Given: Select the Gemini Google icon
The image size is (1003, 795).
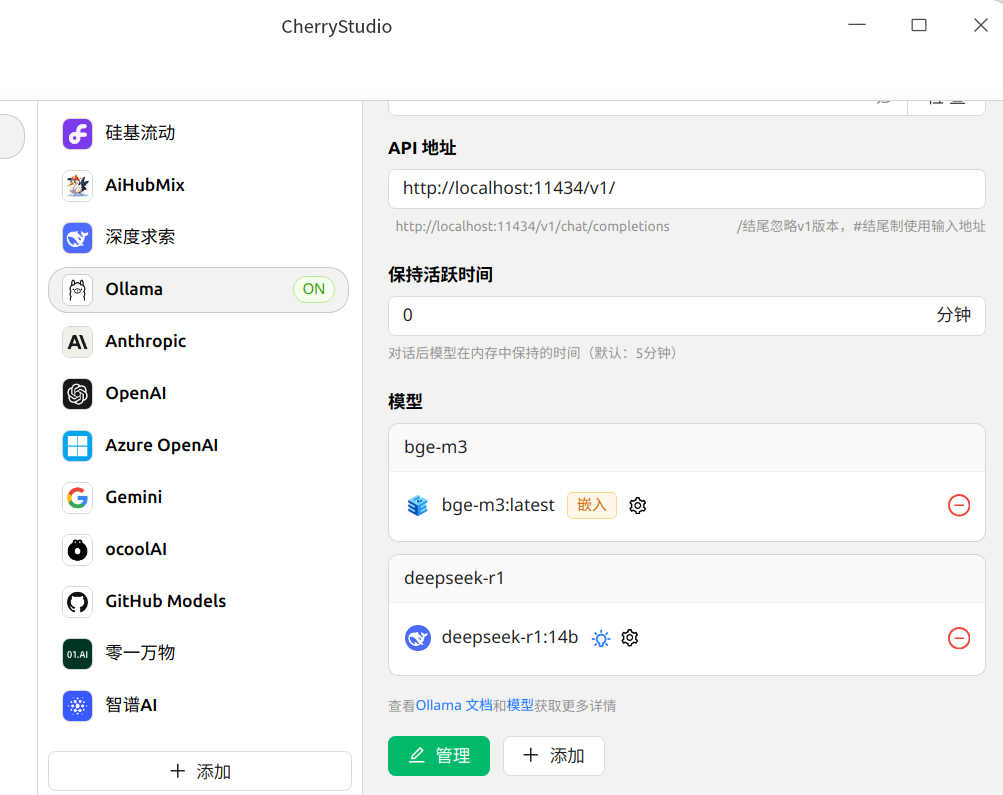Looking at the screenshot, I should point(77,498).
